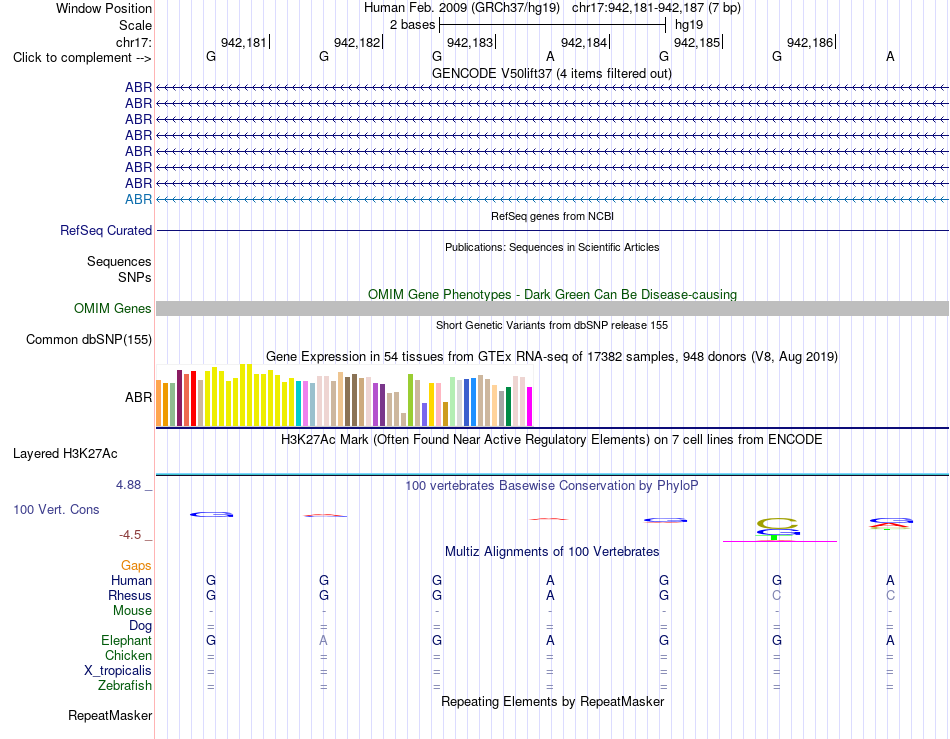Click the '100 Vert. Cons' label

pos(56,509)
